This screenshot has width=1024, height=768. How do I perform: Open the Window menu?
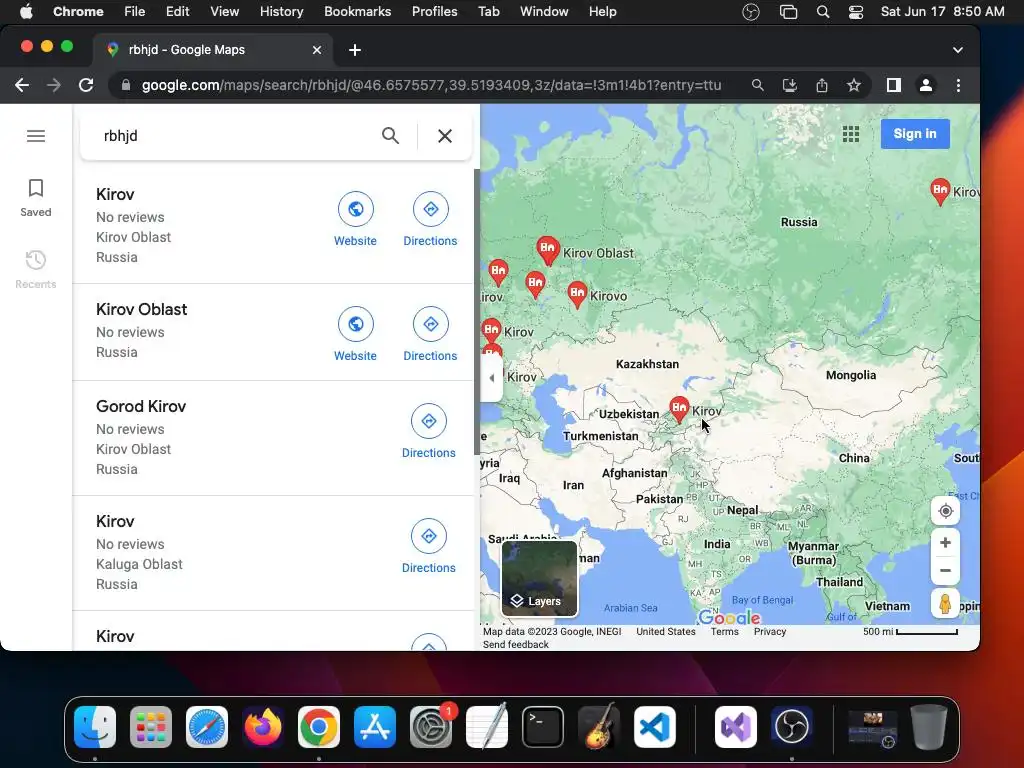click(544, 12)
